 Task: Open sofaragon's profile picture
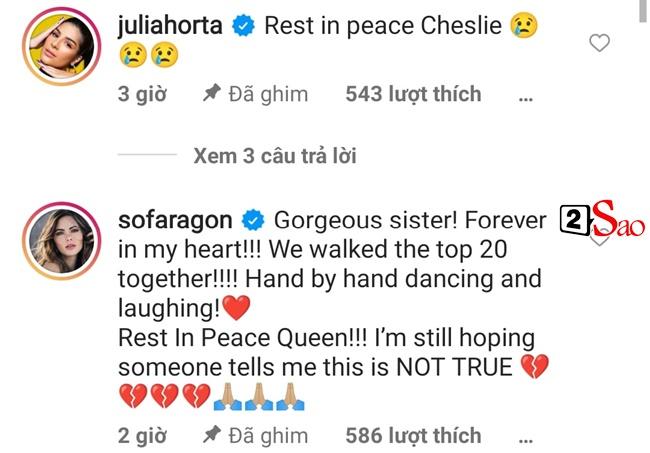(x=62, y=241)
